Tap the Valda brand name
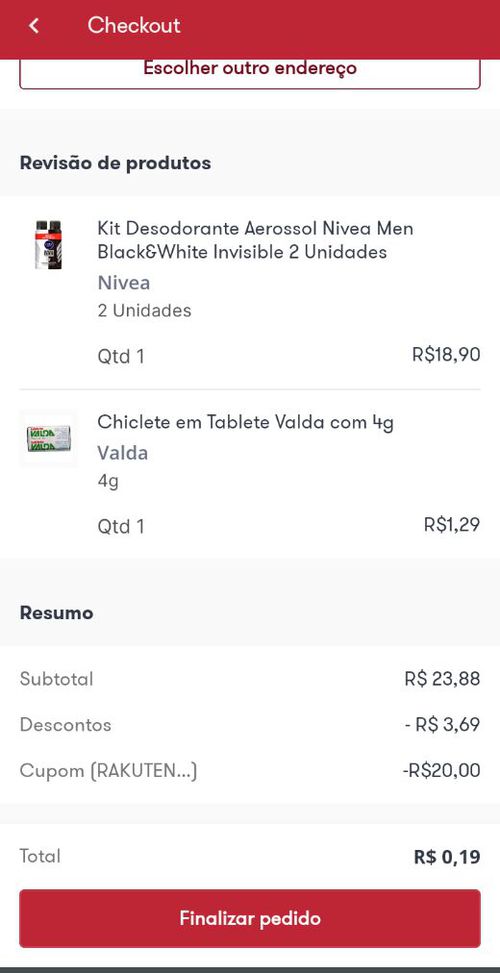The width and height of the screenshot is (500, 973). (x=122, y=453)
